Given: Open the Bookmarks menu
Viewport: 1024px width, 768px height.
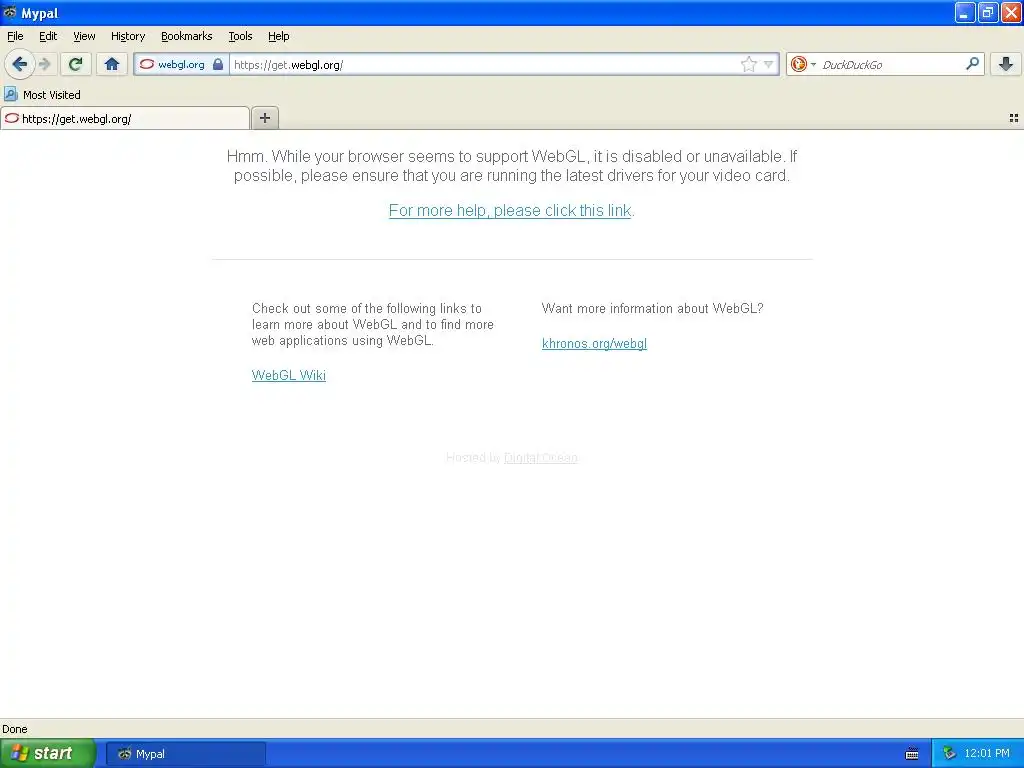Looking at the screenshot, I should tap(187, 36).
